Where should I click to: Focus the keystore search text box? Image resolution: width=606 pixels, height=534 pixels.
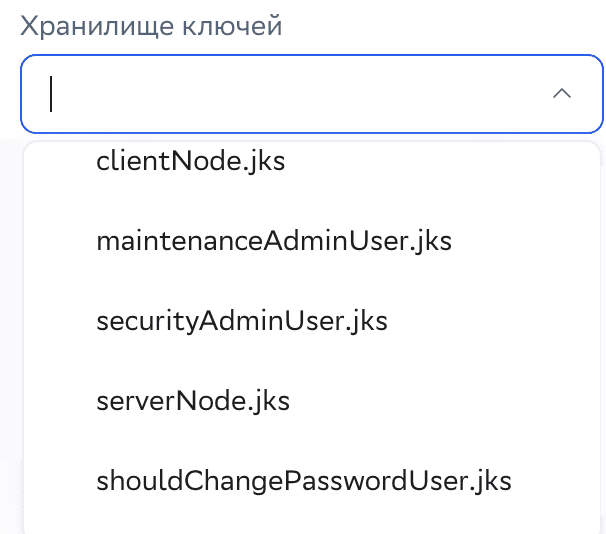(x=290, y=93)
